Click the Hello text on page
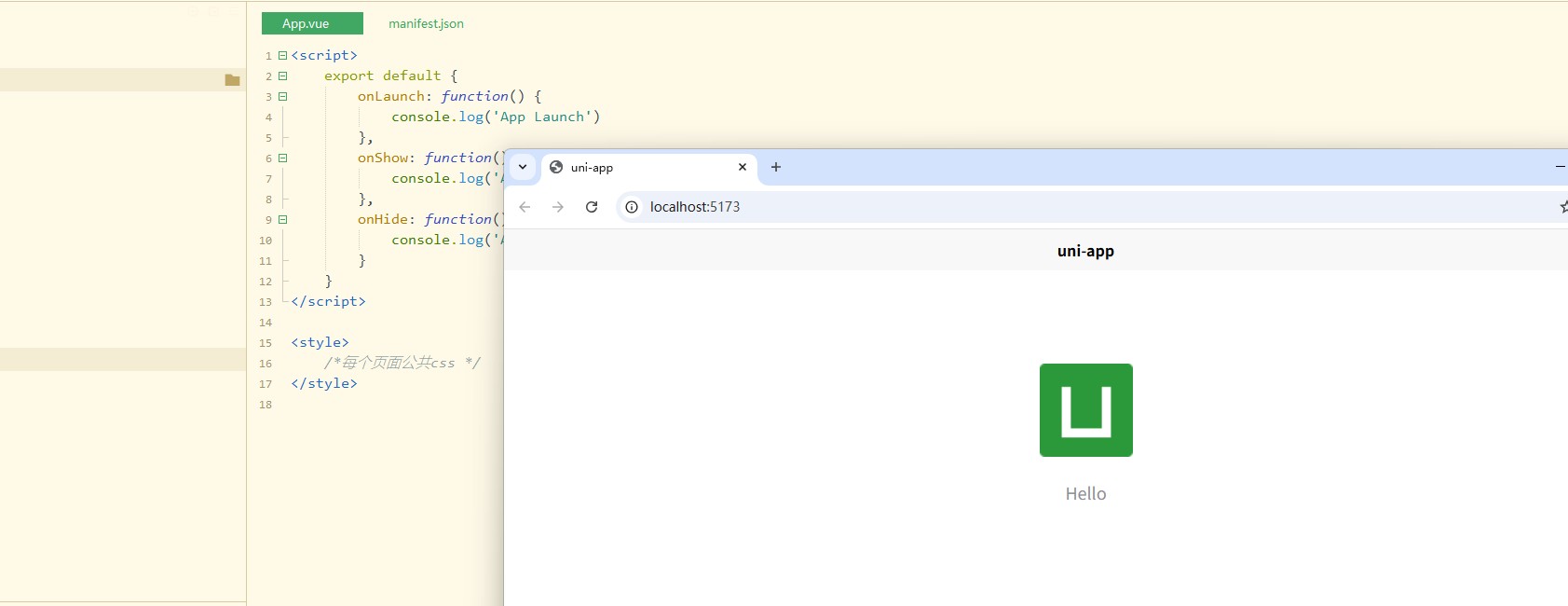 [1086, 494]
